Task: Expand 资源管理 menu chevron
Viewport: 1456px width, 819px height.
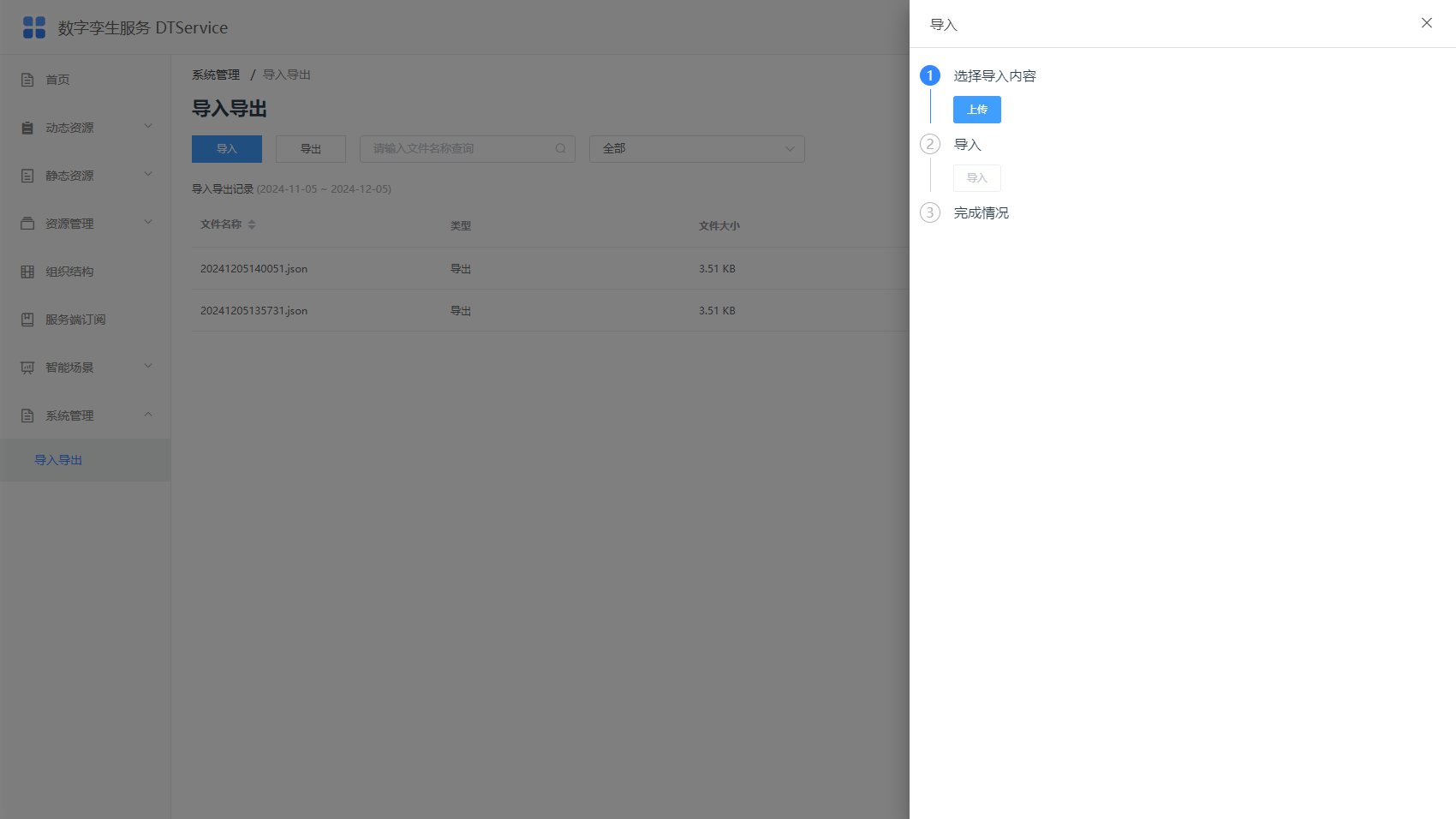Action: click(148, 223)
